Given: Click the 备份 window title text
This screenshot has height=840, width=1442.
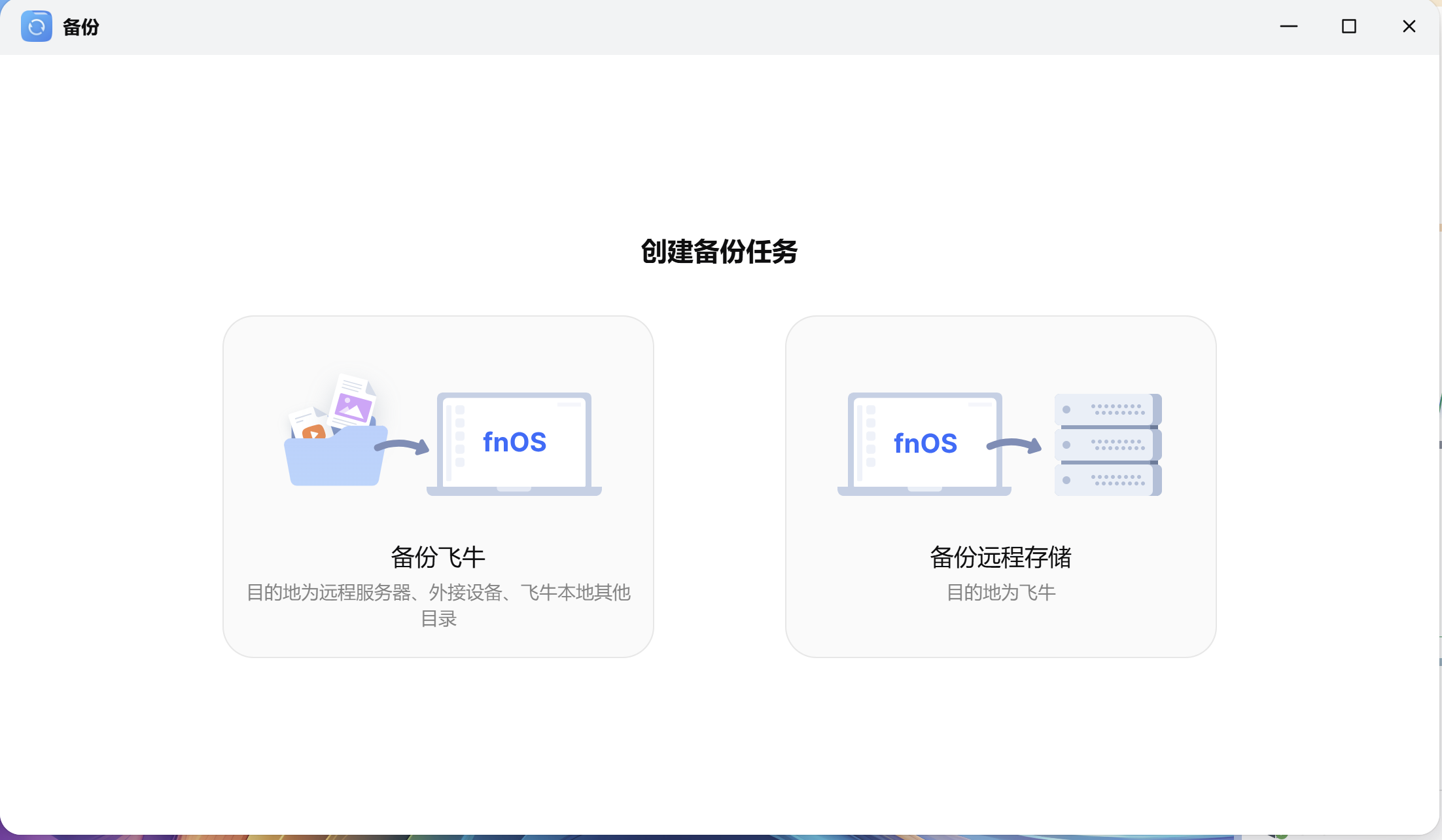Looking at the screenshot, I should tap(81, 27).
